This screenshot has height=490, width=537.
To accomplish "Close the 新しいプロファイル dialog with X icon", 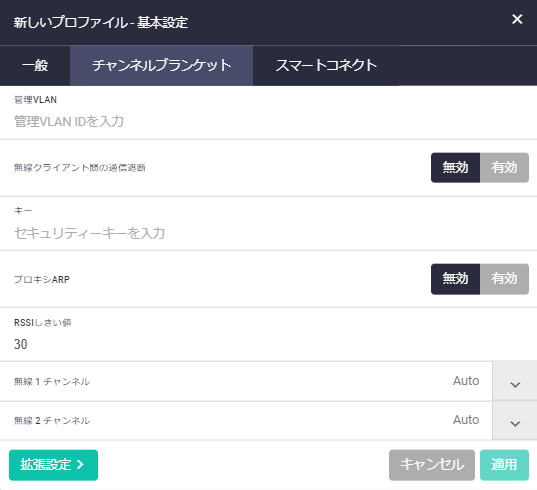I will pos(517,19).
